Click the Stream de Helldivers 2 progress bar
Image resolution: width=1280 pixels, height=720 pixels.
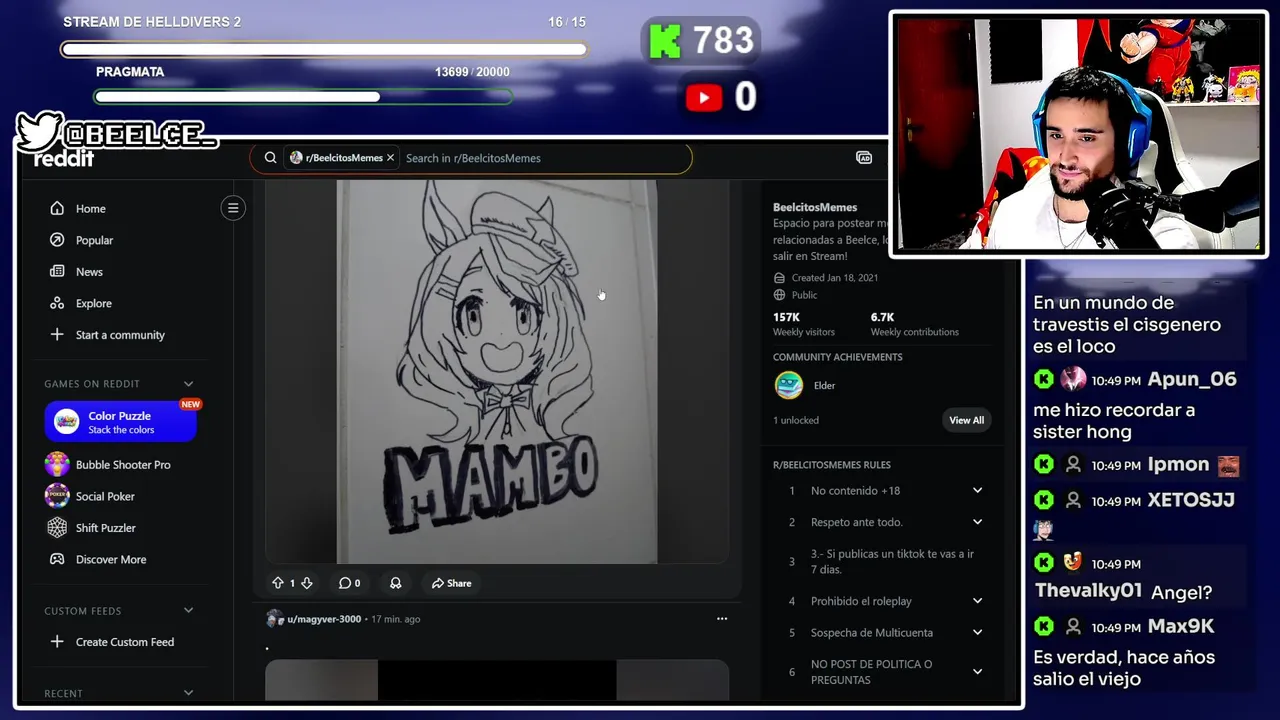click(x=324, y=49)
